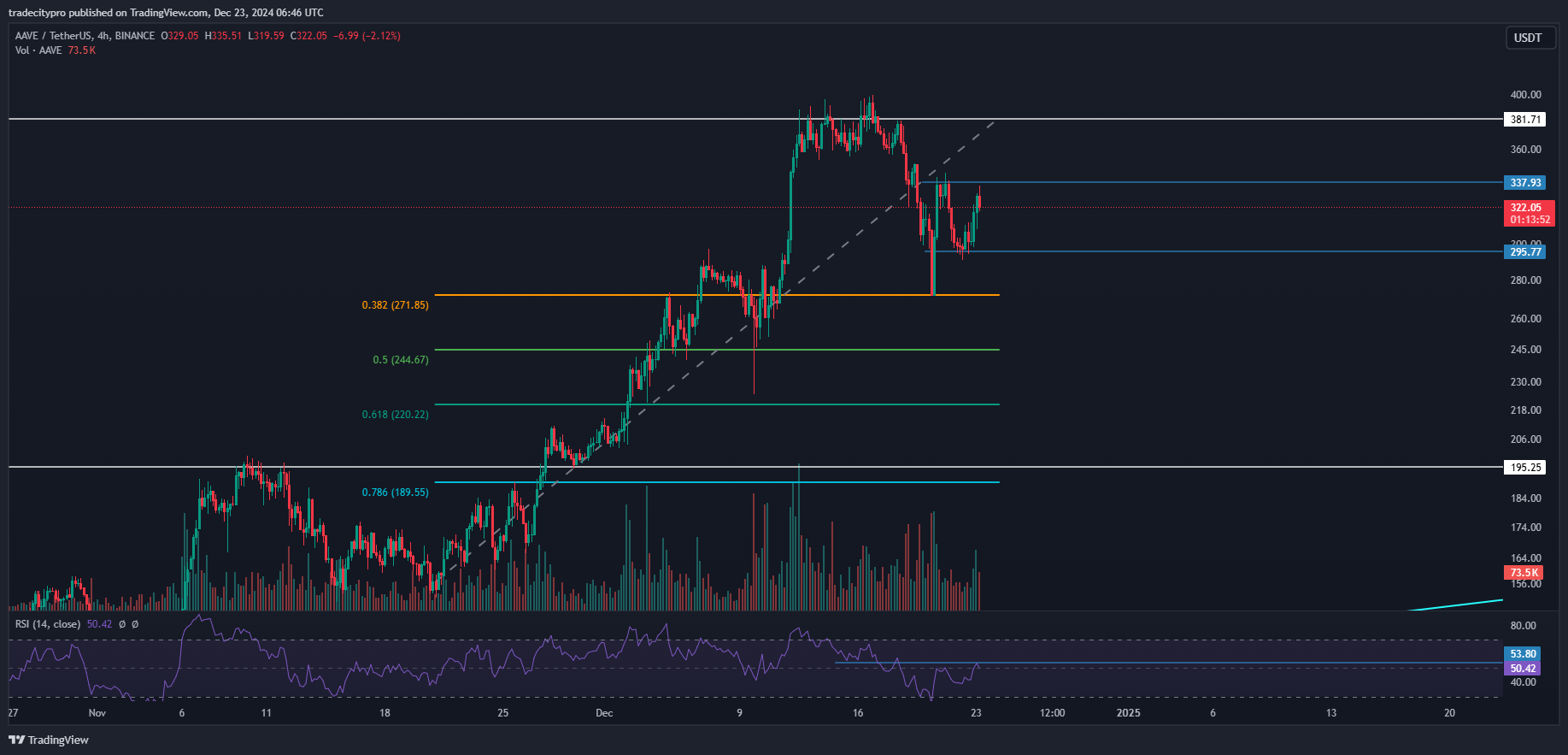Click the Dec label on time axis
This screenshot has height=755, width=1568.
point(604,713)
